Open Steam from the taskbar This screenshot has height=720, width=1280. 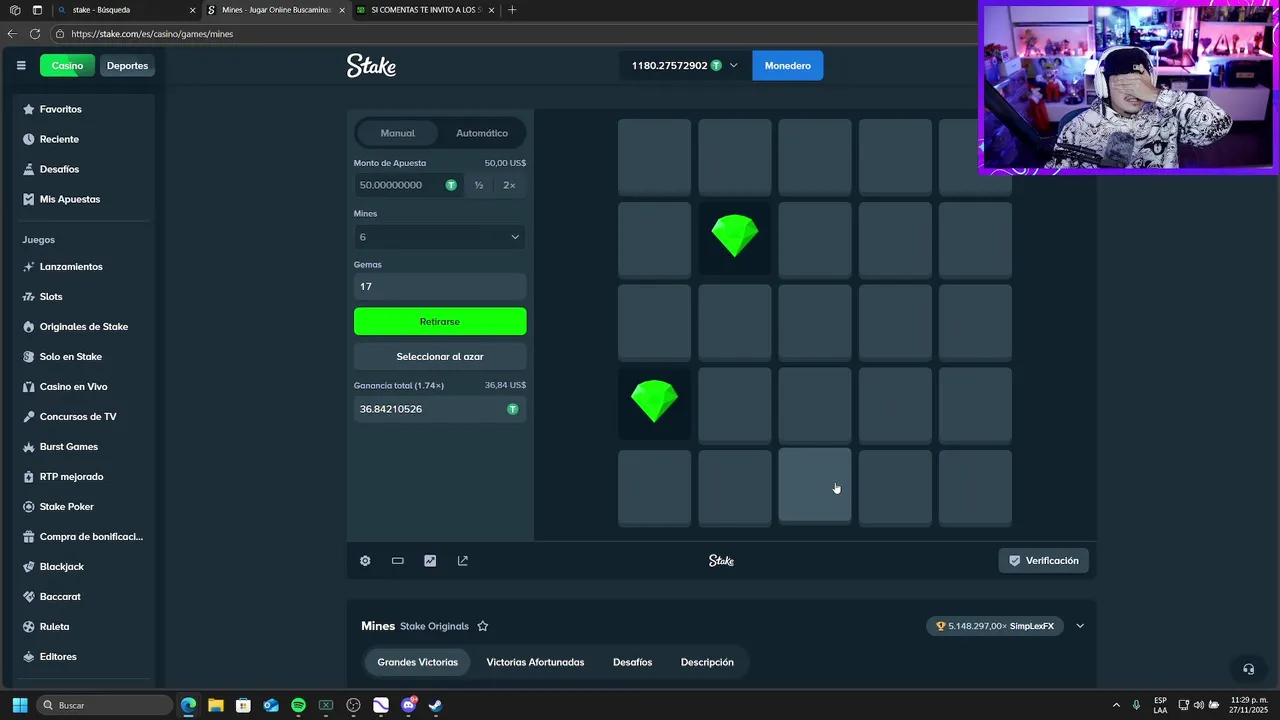[435, 705]
